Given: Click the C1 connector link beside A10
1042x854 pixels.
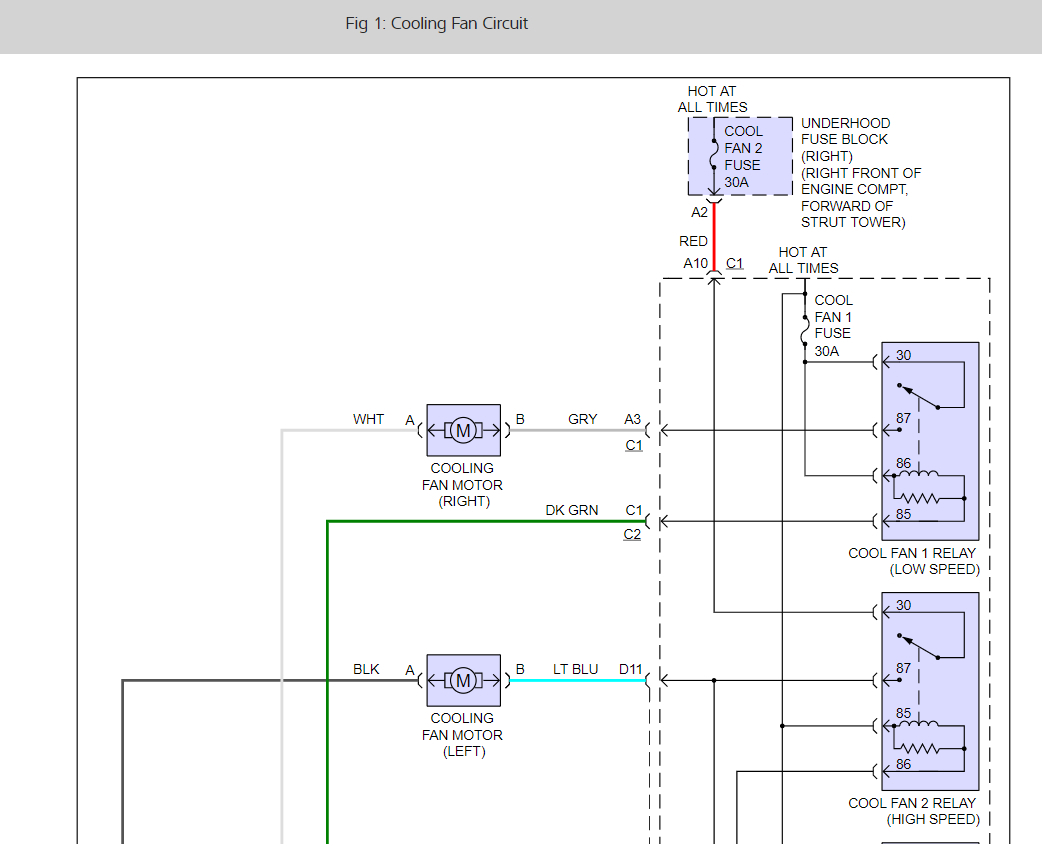Looking at the screenshot, I should pyautogui.click(x=735, y=263).
